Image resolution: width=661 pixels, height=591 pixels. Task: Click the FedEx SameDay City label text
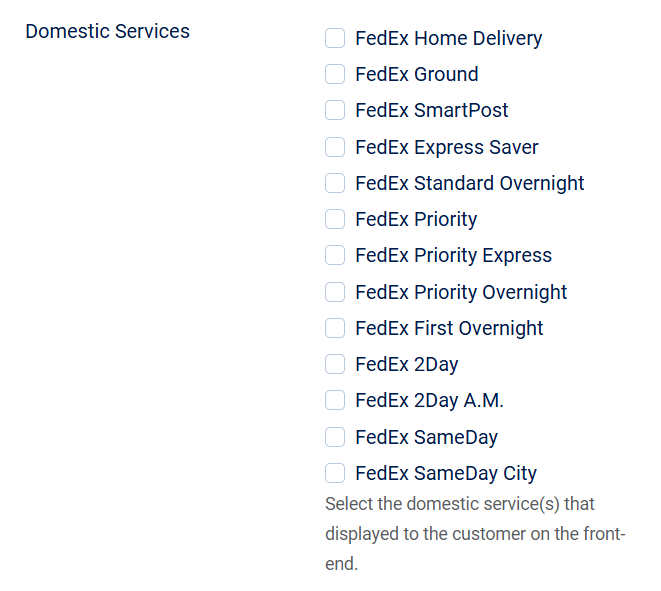pyautogui.click(x=445, y=474)
